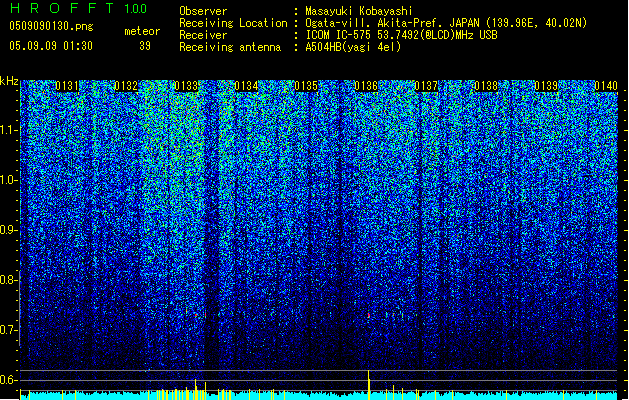Click the tall yellow signal spike below 0136
Image resolution: width=629 pixels, height=400 pixels.
click(369, 384)
